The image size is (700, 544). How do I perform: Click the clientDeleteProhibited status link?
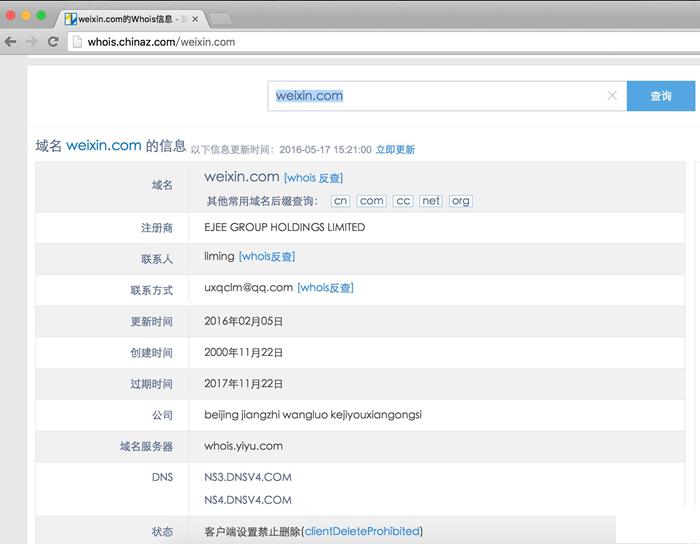pos(362,531)
